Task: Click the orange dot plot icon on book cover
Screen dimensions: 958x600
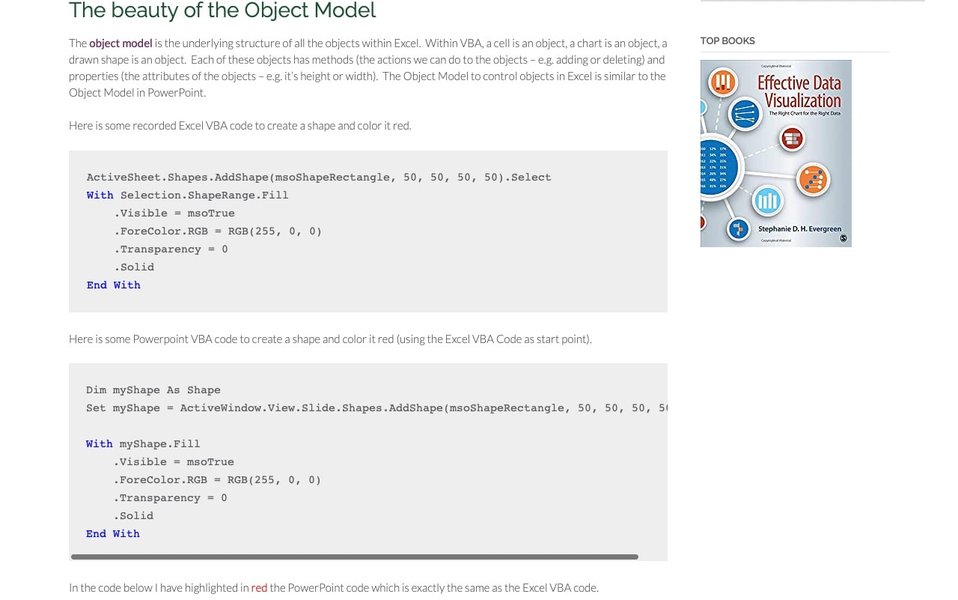Action: click(x=813, y=180)
